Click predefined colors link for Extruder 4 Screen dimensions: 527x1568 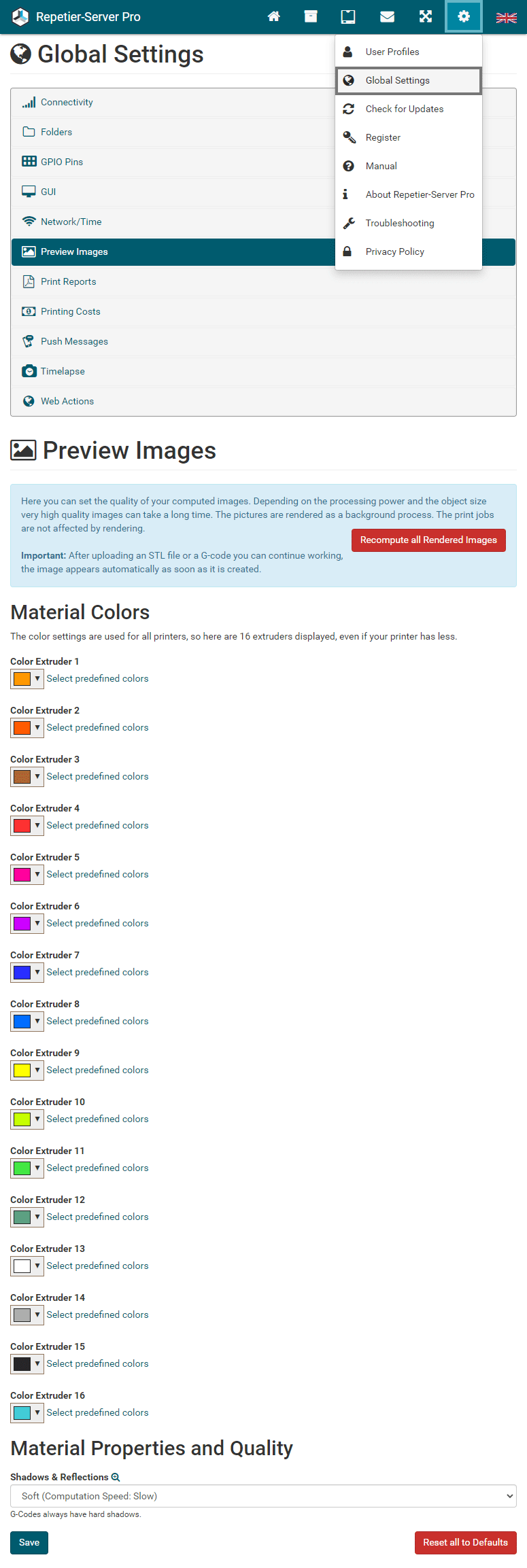pyautogui.click(x=97, y=825)
